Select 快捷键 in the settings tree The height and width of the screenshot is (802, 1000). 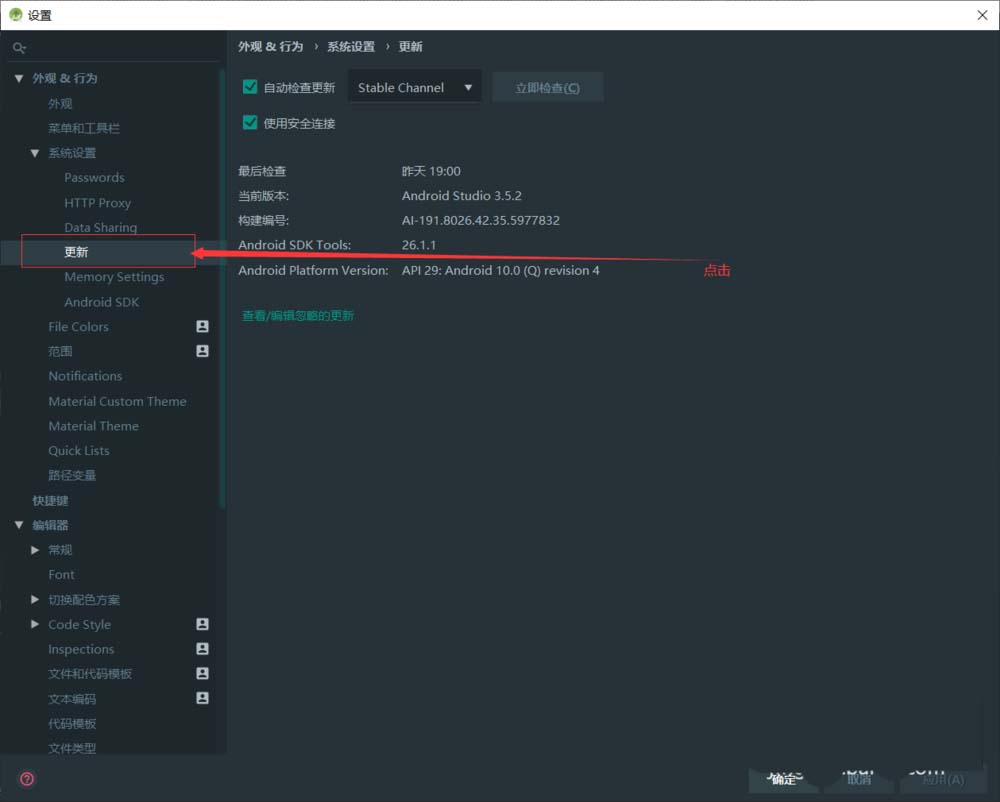[50, 500]
